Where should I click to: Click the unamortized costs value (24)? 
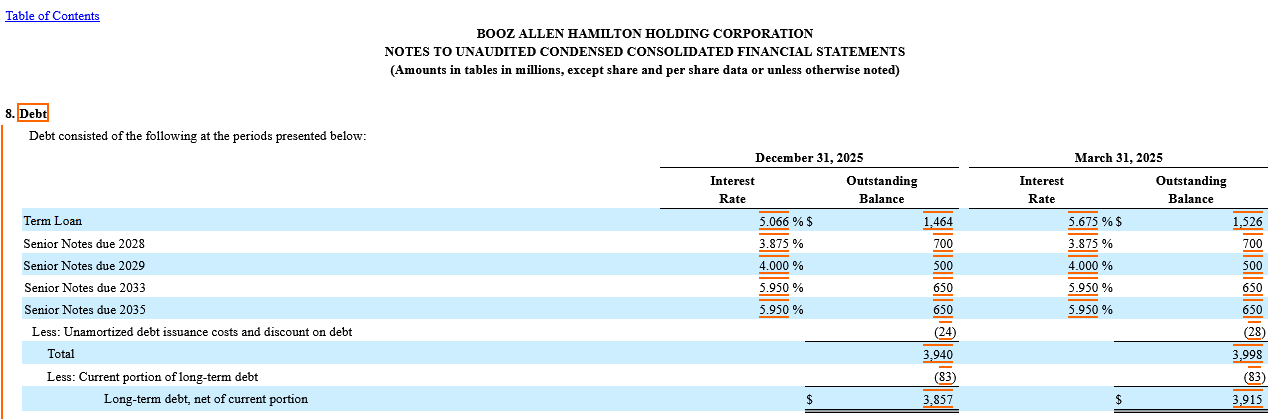coord(945,331)
